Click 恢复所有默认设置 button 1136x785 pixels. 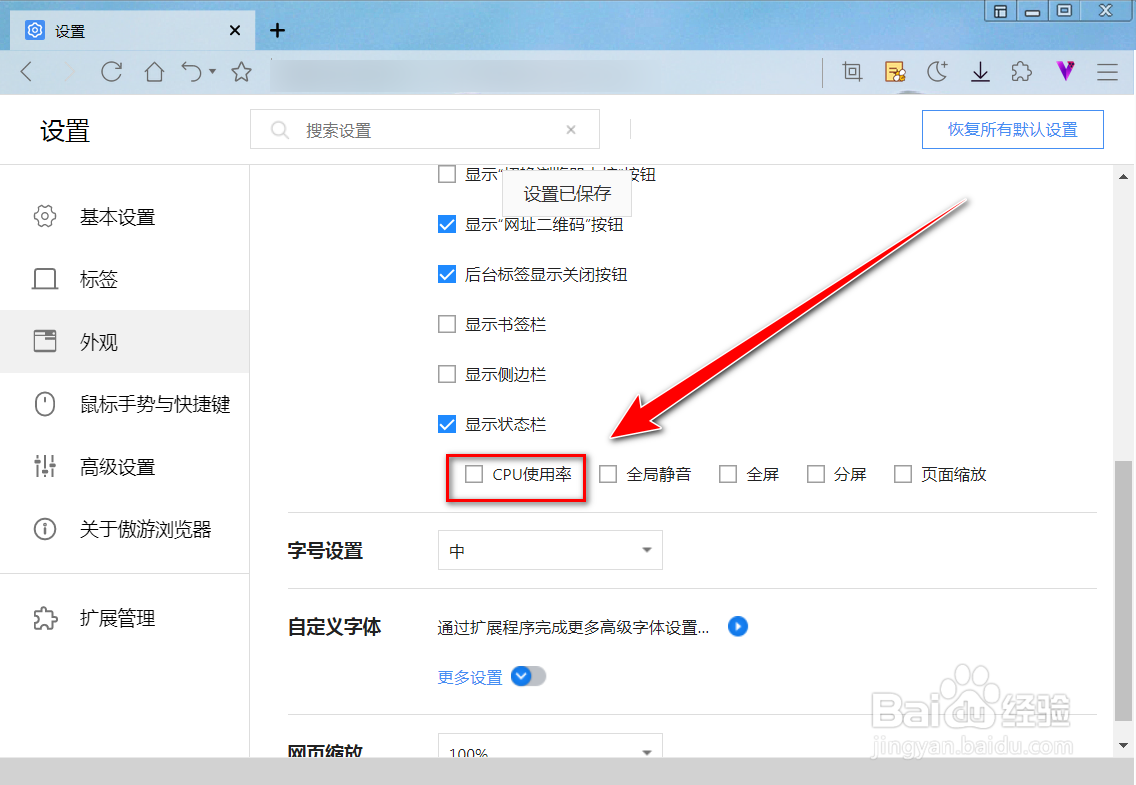(x=1012, y=129)
